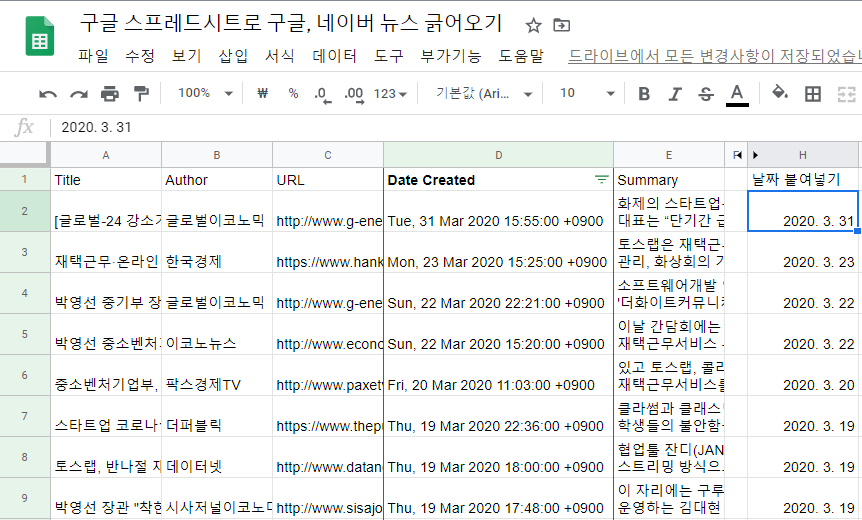Star this spreadsheet document
Image resolution: width=862 pixels, height=520 pixels.
(x=533, y=25)
